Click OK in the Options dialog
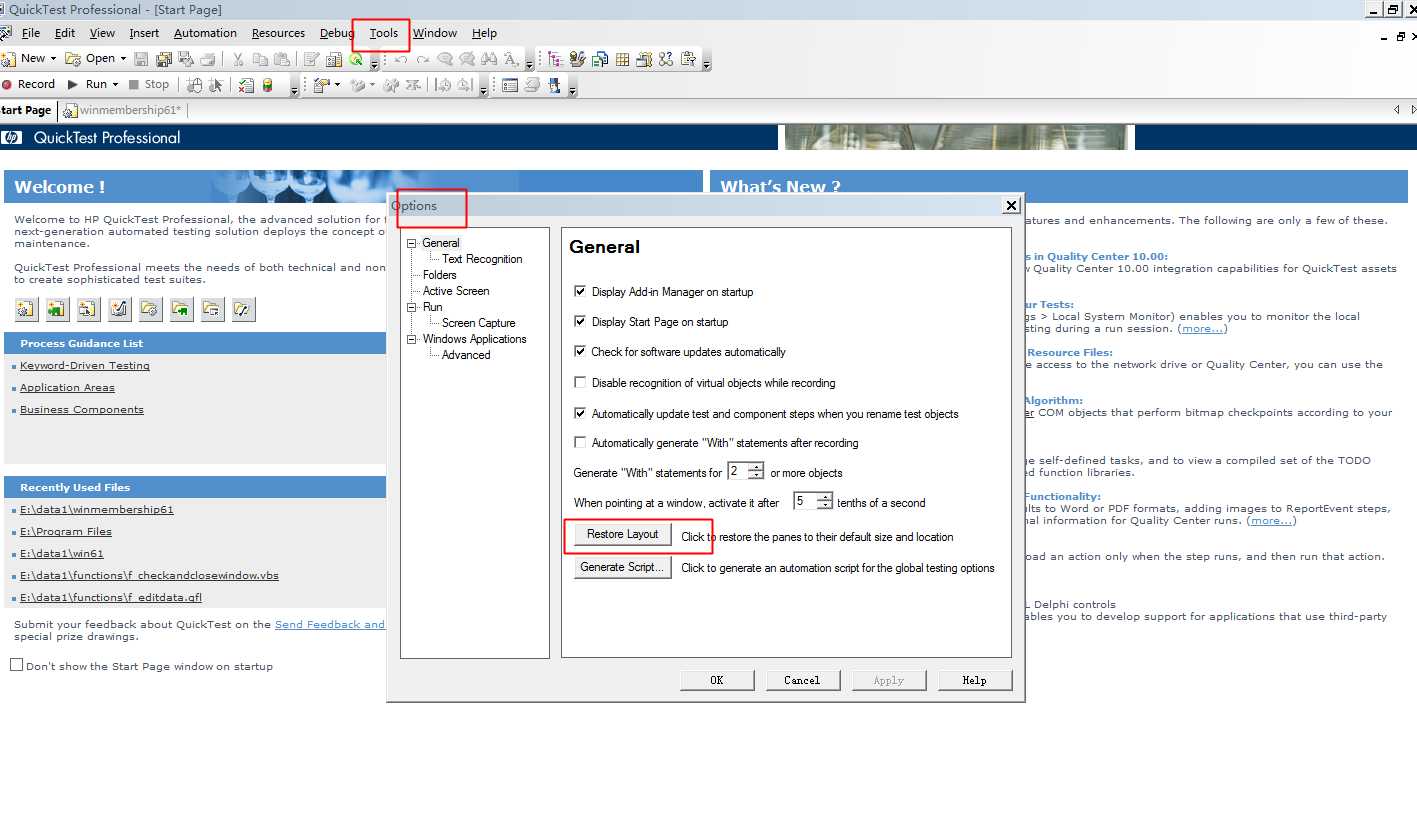Viewport: 1417px width, 827px height. coord(717,680)
